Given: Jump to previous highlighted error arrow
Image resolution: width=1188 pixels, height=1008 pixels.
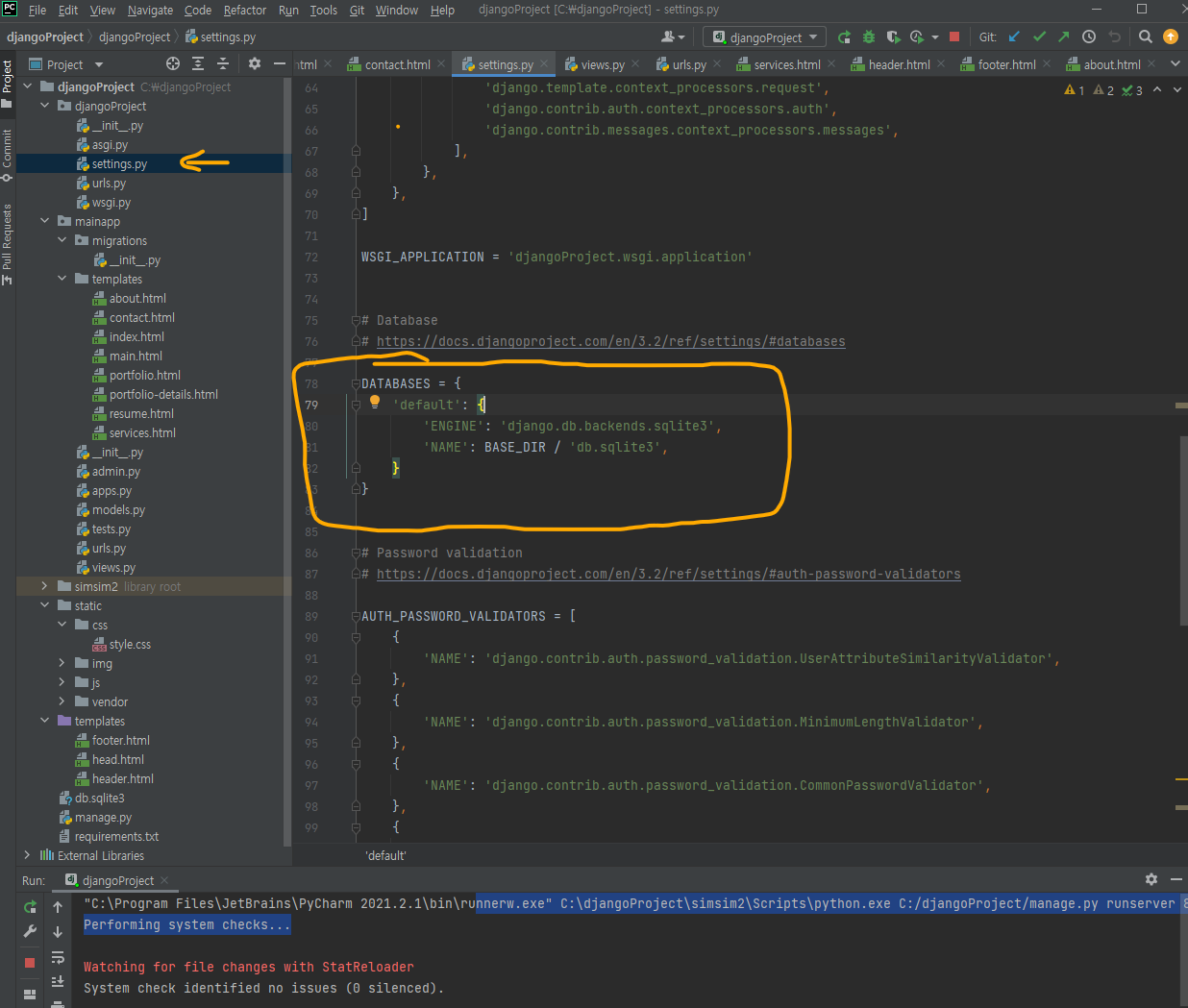Looking at the screenshot, I should tap(1157, 90).
